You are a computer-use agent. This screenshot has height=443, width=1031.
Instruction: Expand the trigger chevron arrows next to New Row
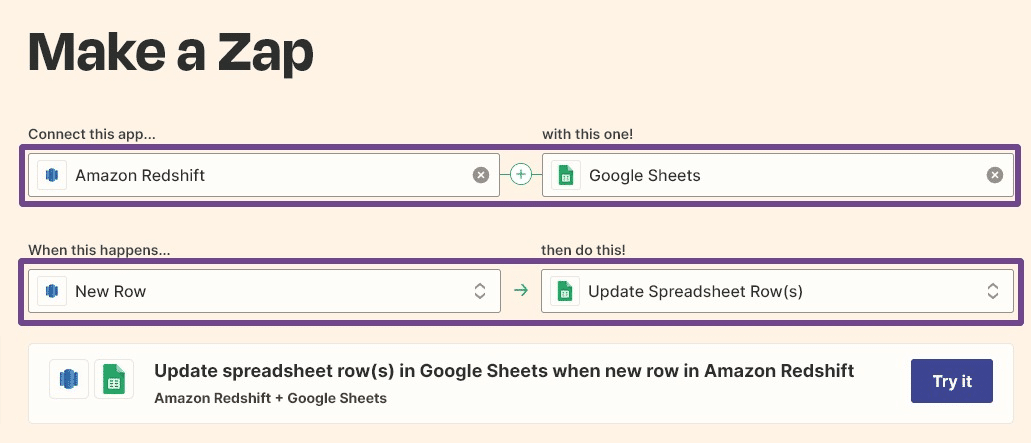480,291
